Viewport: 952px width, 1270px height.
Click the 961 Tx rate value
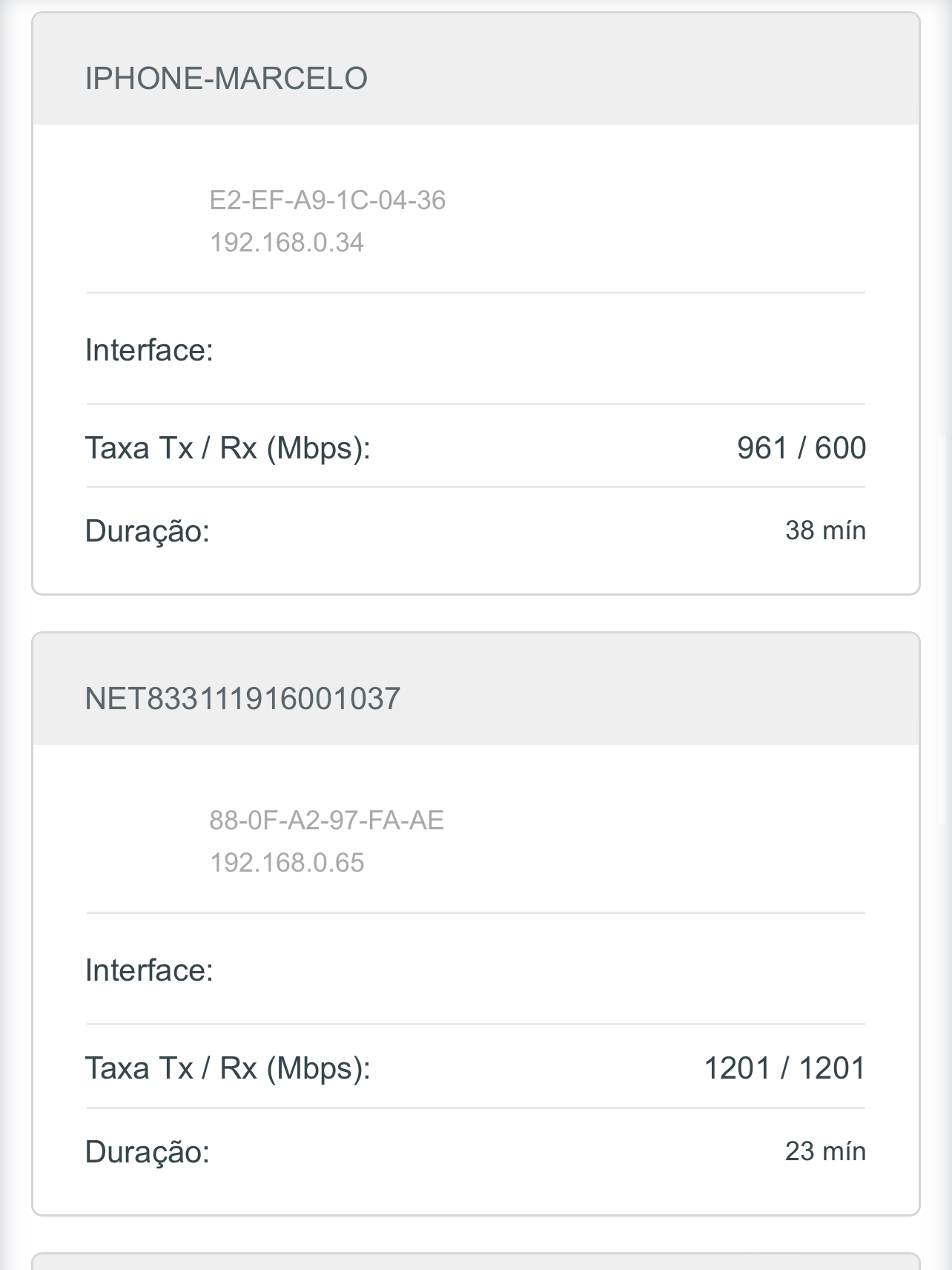(x=761, y=448)
